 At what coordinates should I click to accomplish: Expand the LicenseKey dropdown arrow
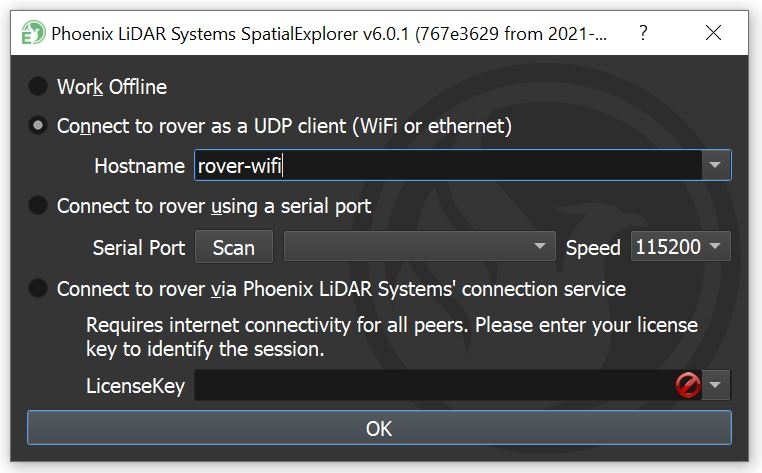click(716, 385)
